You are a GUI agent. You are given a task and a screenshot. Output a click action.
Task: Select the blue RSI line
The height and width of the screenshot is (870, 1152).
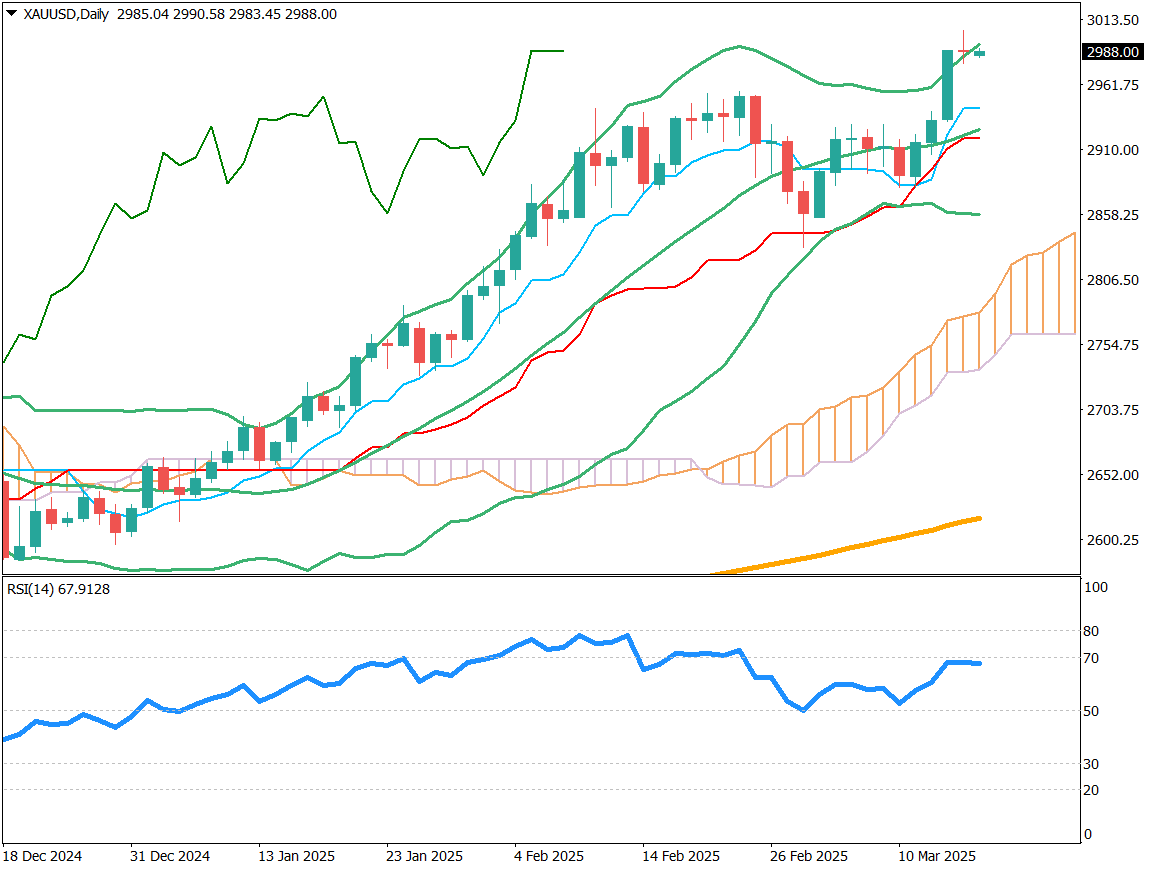tap(500, 655)
